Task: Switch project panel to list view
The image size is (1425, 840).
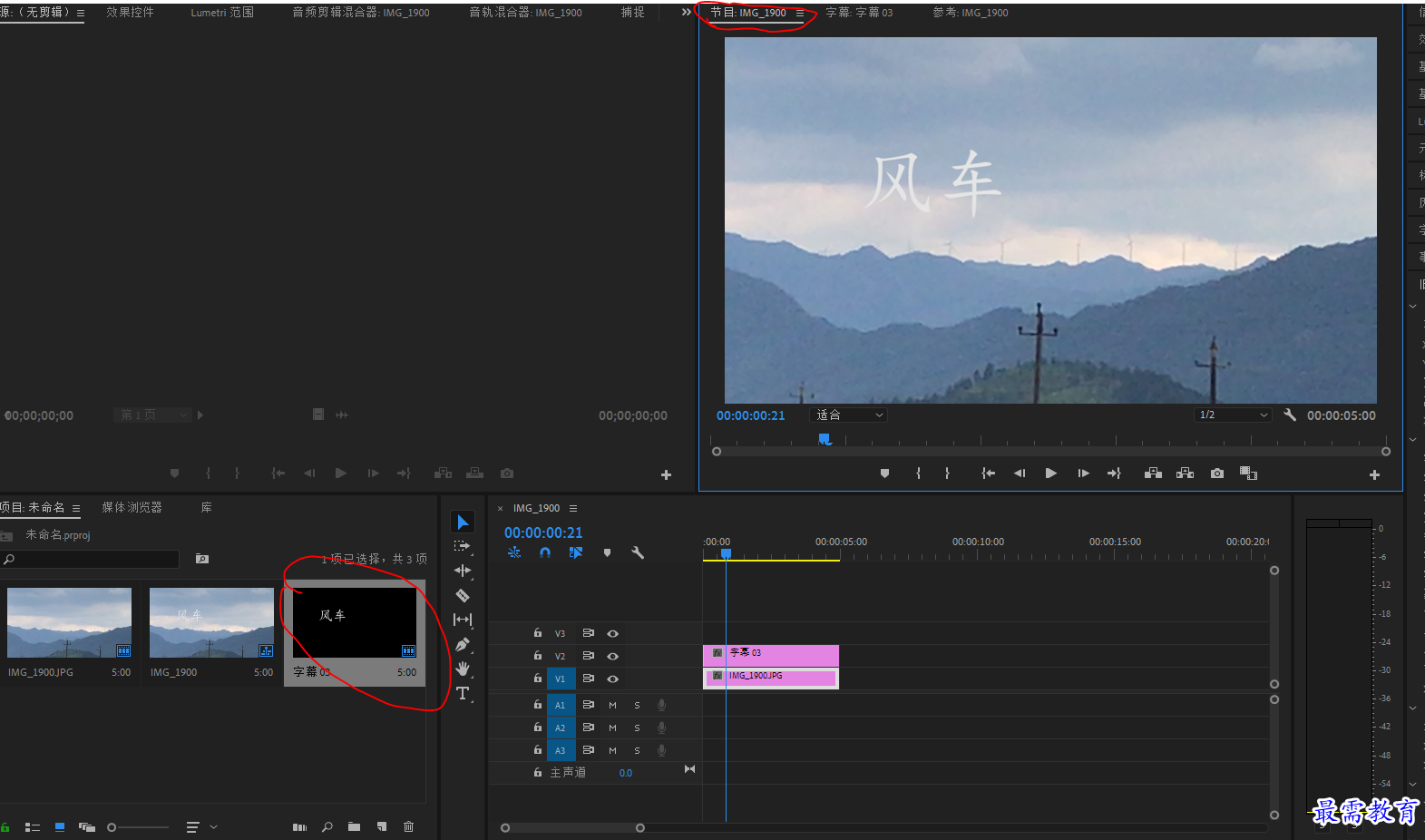Action: click(x=33, y=827)
